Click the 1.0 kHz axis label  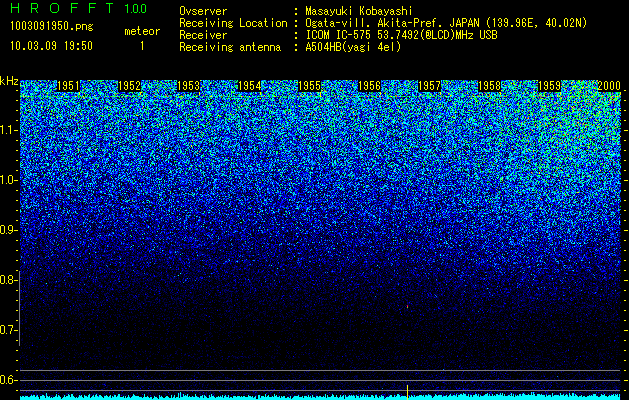pyautogui.click(x=9, y=180)
